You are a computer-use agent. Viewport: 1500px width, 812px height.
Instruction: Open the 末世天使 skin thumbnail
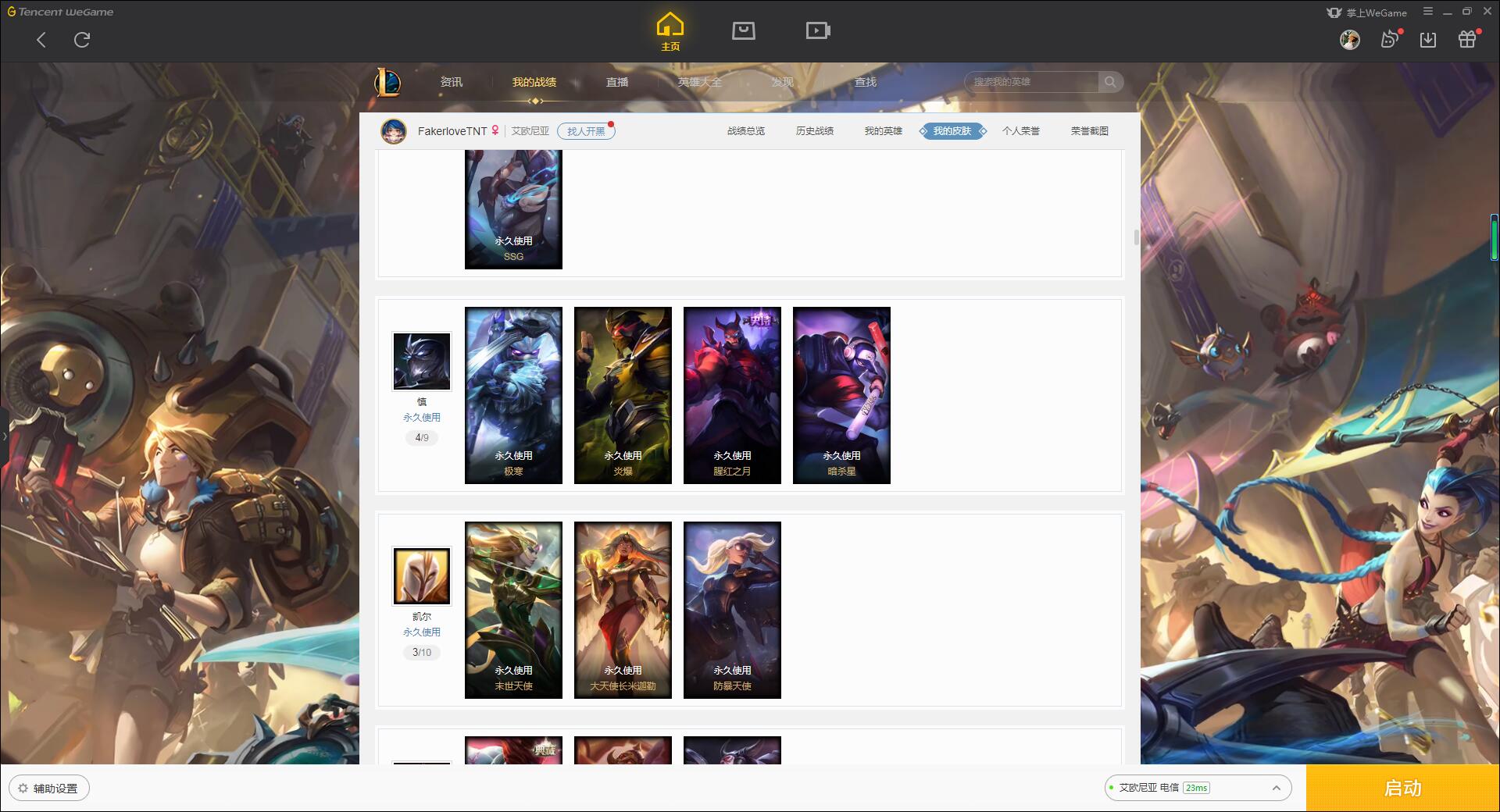[x=513, y=610]
